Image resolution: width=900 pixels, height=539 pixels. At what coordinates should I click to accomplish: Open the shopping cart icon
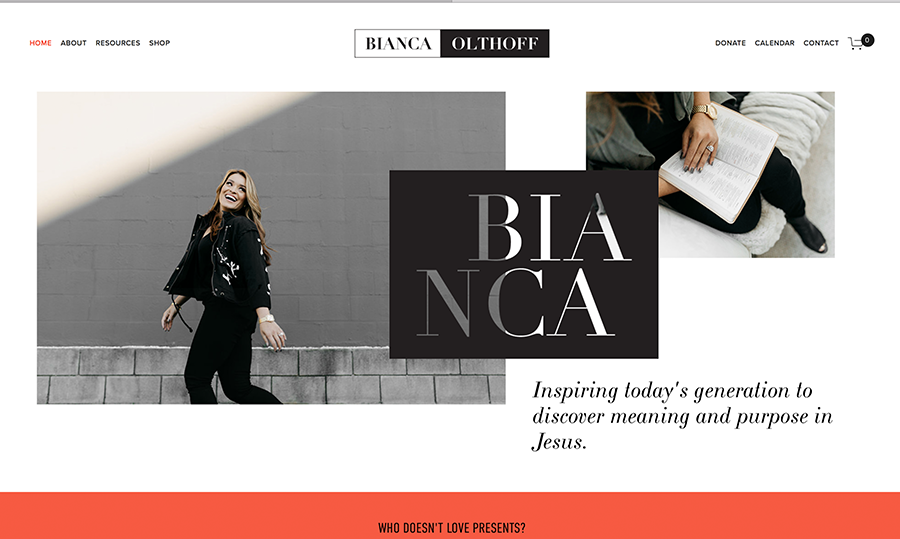[x=855, y=44]
